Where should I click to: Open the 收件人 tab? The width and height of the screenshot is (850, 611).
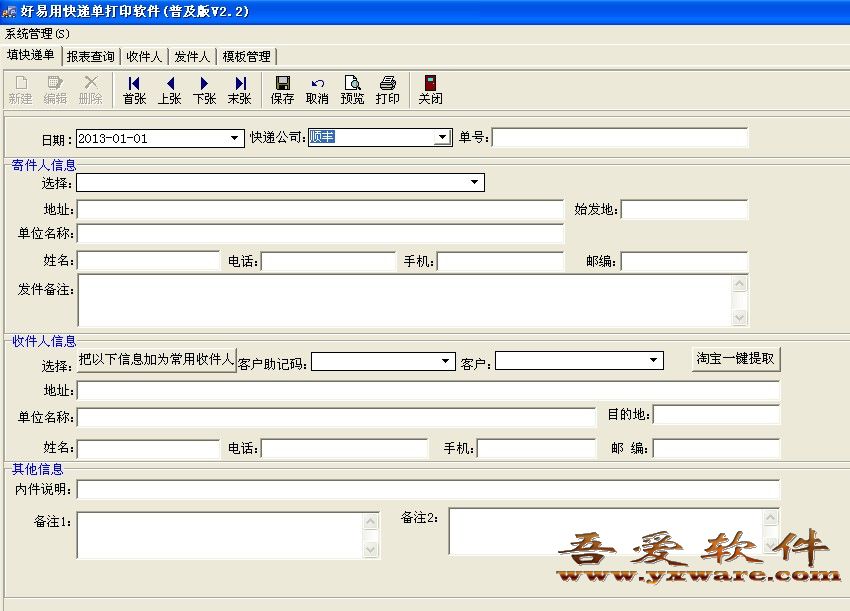tap(144, 56)
